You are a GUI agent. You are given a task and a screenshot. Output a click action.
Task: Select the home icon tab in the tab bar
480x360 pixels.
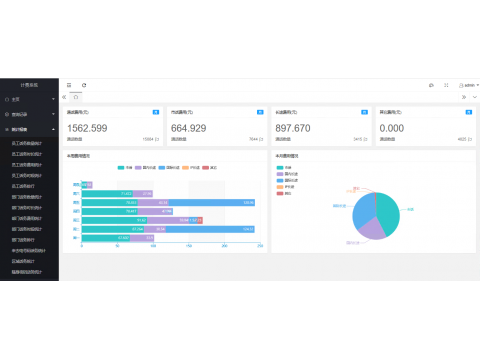tap(76, 97)
